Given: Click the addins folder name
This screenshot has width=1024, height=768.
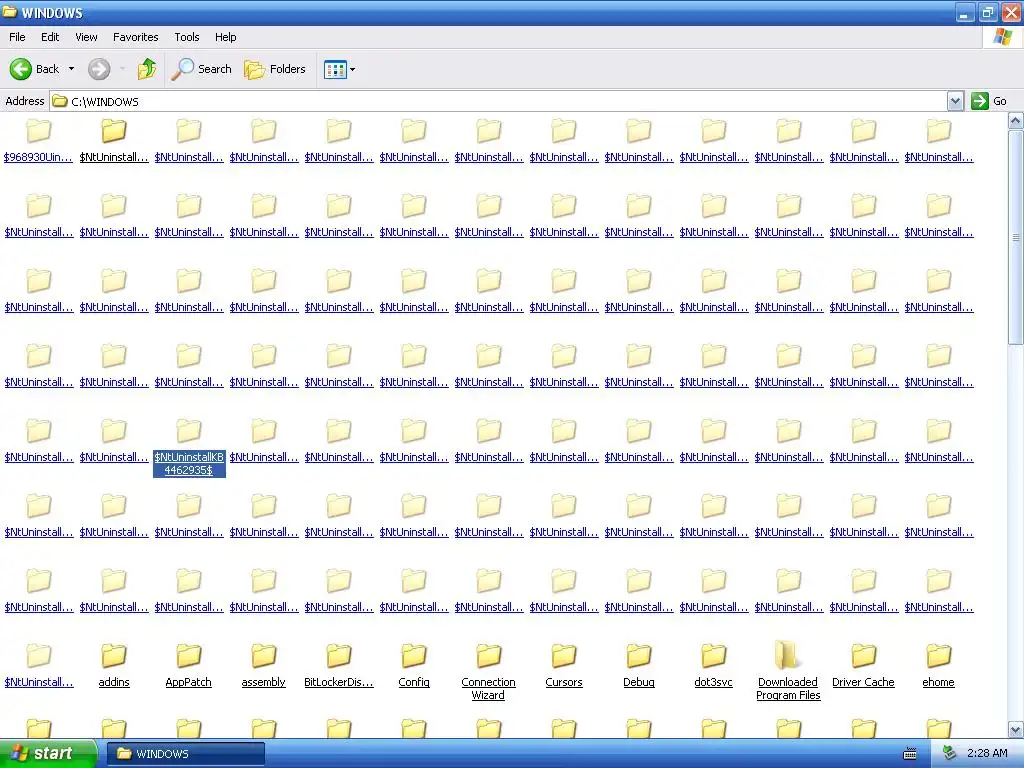Looking at the screenshot, I should tap(114, 682).
